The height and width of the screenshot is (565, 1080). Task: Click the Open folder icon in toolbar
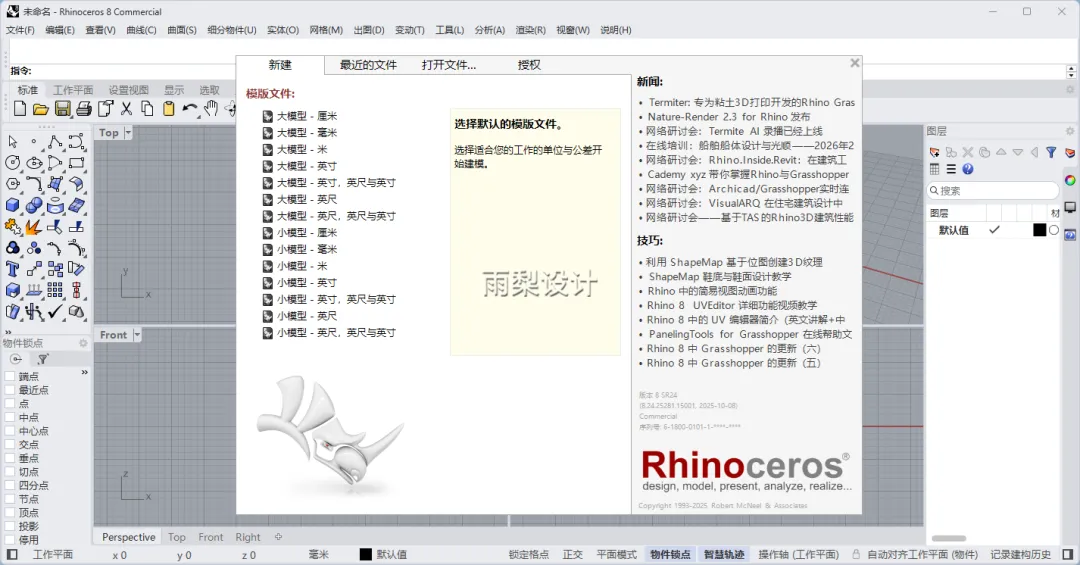tap(41, 108)
